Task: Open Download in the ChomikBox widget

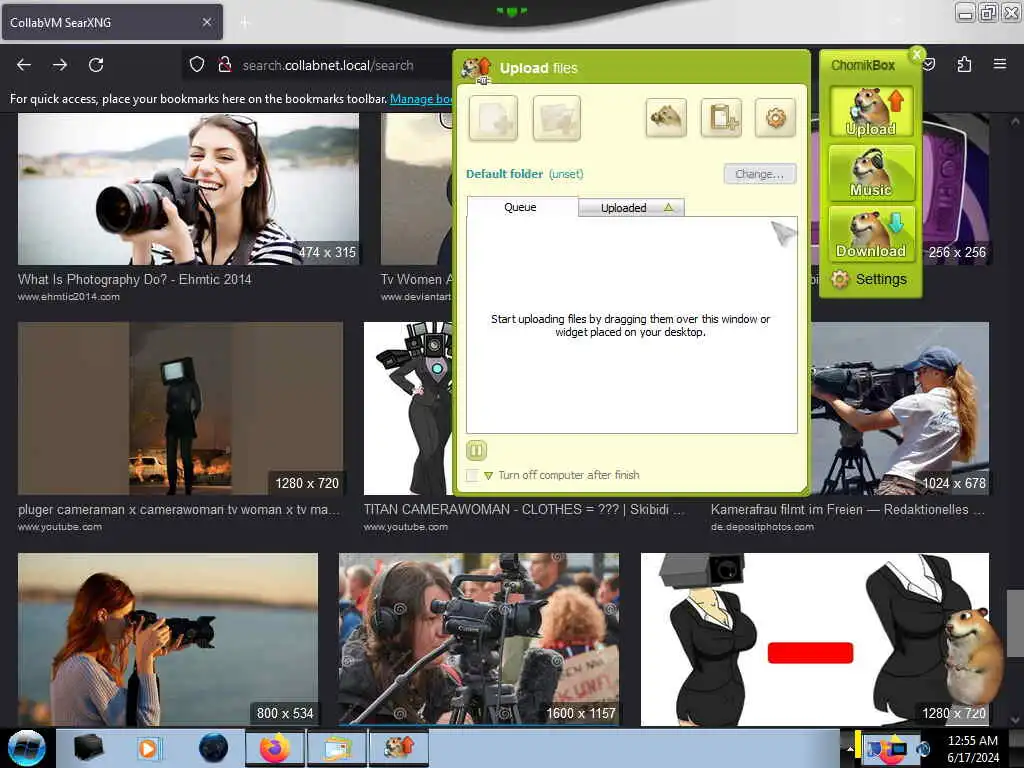Action: click(x=871, y=234)
